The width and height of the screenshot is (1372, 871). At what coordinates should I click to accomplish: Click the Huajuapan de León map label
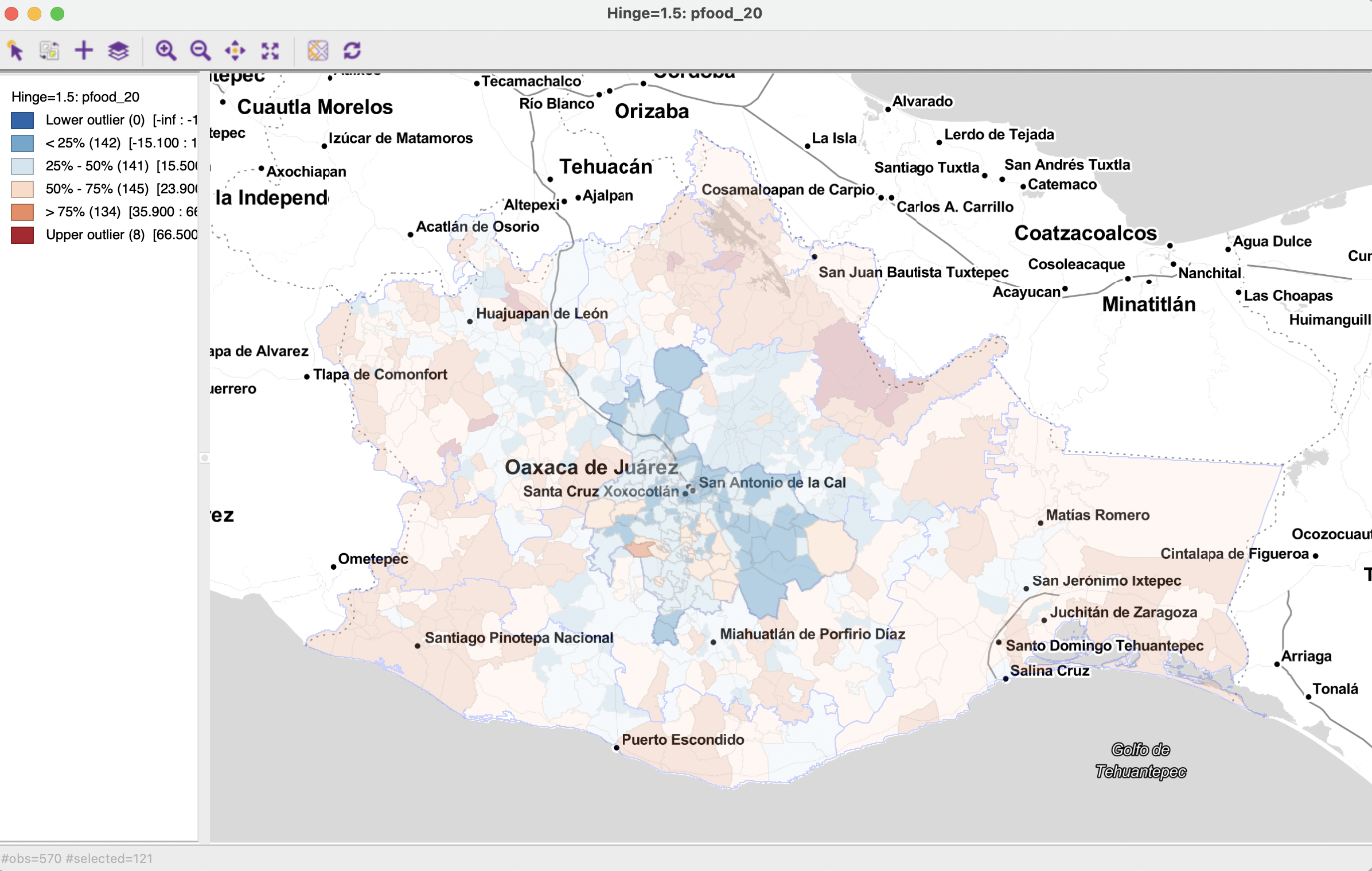(x=542, y=313)
